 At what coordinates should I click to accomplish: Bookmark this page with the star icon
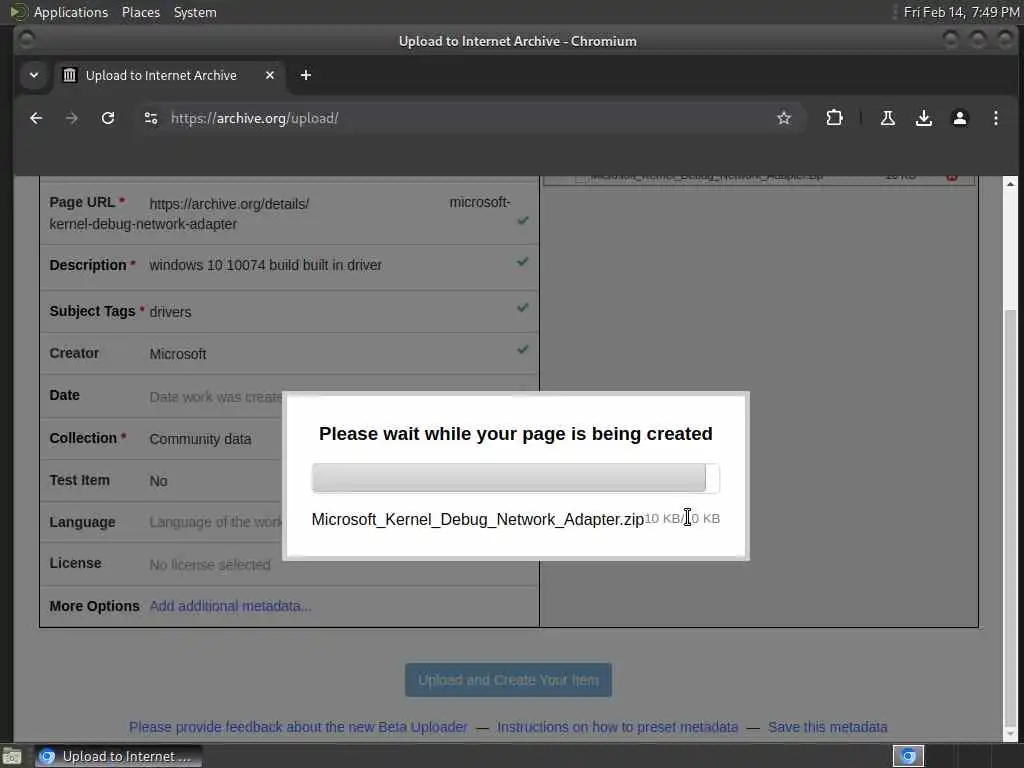[x=784, y=118]
